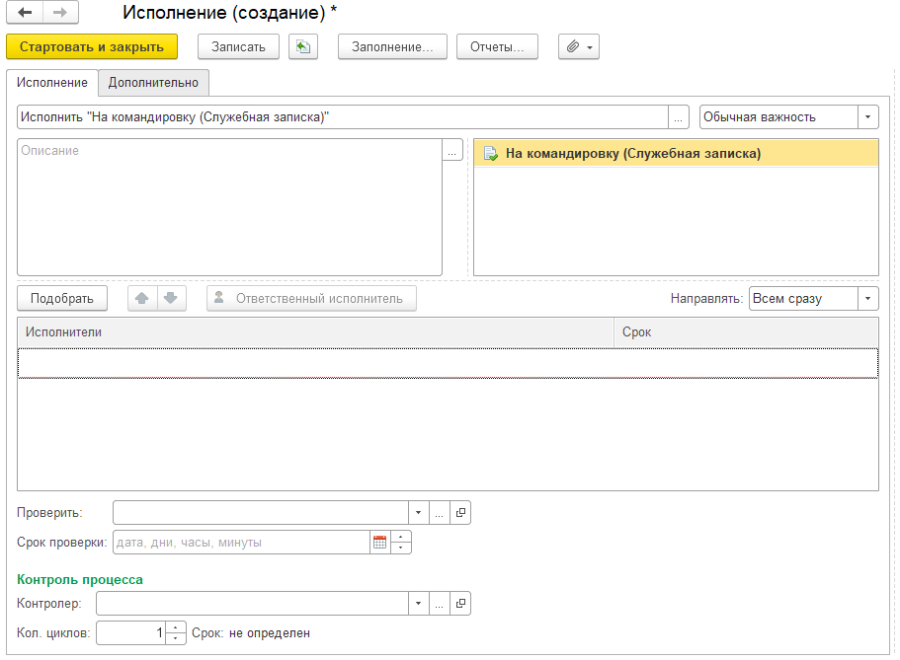This screenshot has width=900, height=660.
Task: Open the paperclip attachments menu
Action: (x=578, y=47)
